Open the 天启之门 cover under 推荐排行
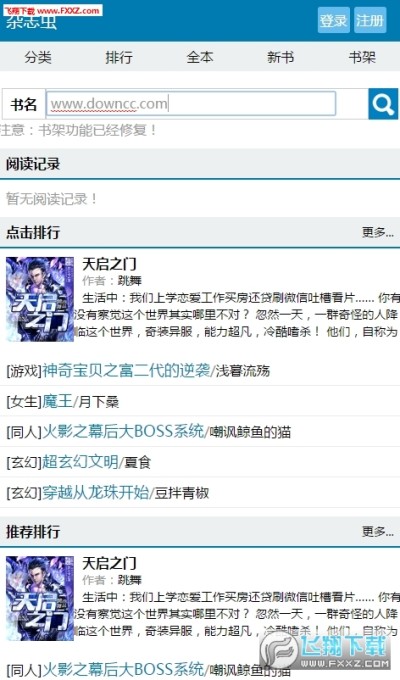 (x=40, y=598)
